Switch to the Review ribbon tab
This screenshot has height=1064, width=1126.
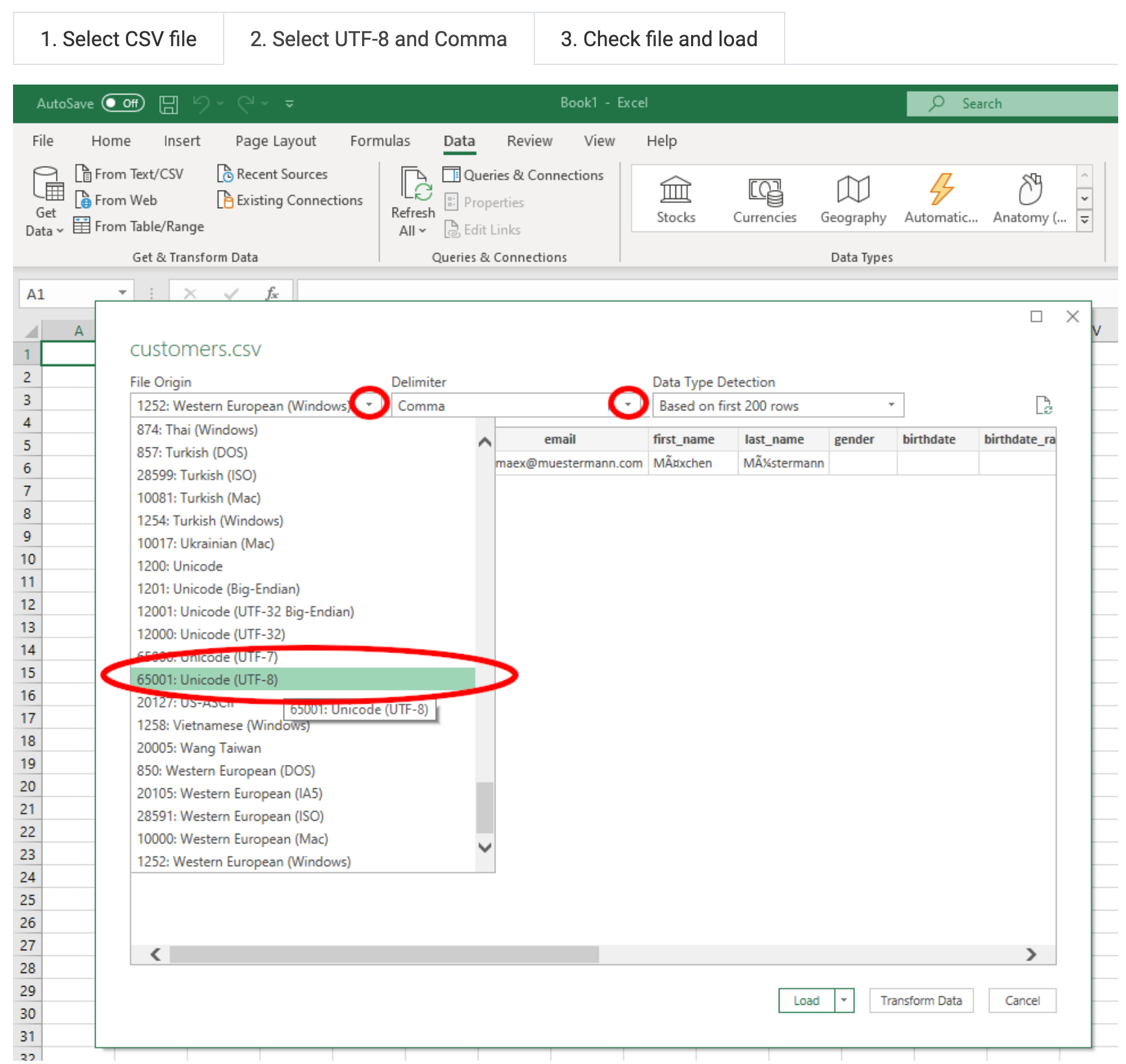(x=529, y=141)
